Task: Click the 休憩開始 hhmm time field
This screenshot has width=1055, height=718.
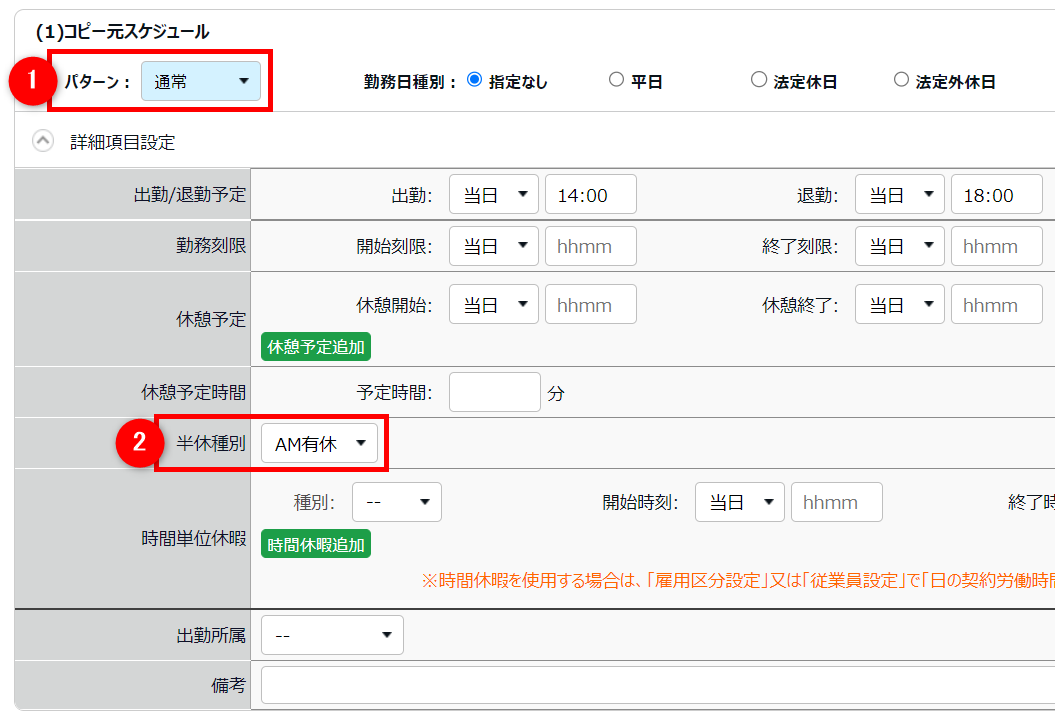Action: point(590,305)
